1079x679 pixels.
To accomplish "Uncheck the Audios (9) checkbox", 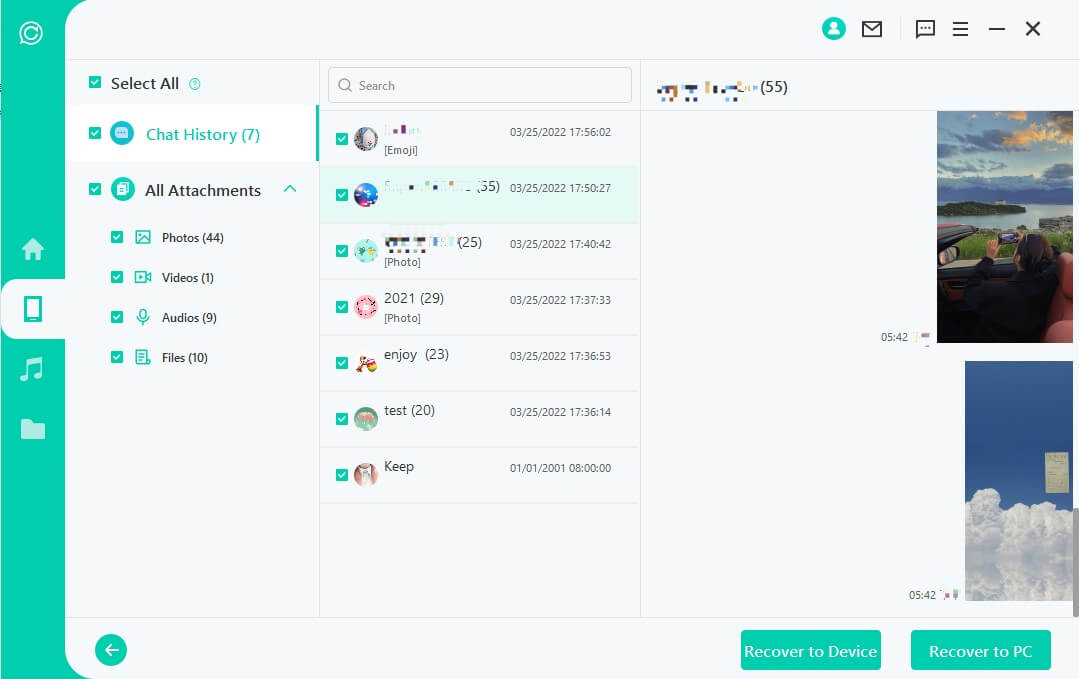I will pyautogui.click(x=117, y=316).
